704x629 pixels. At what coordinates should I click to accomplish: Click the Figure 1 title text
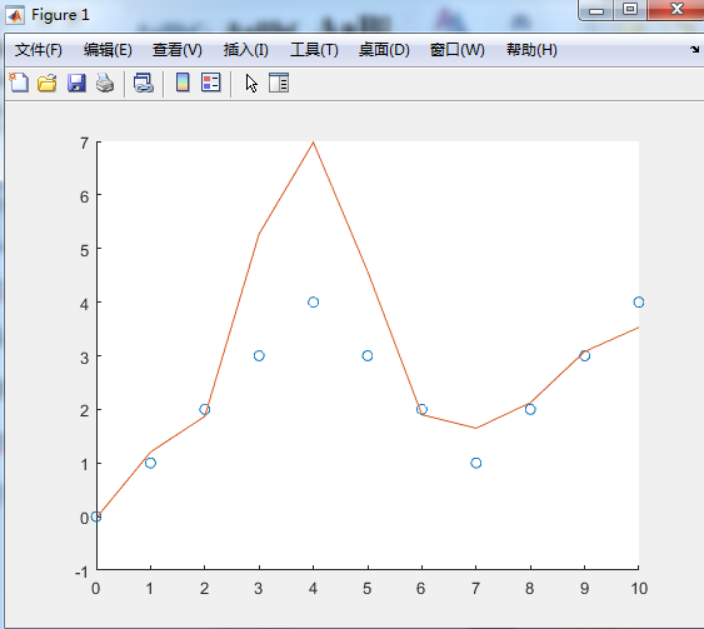[x=60, y=15]
